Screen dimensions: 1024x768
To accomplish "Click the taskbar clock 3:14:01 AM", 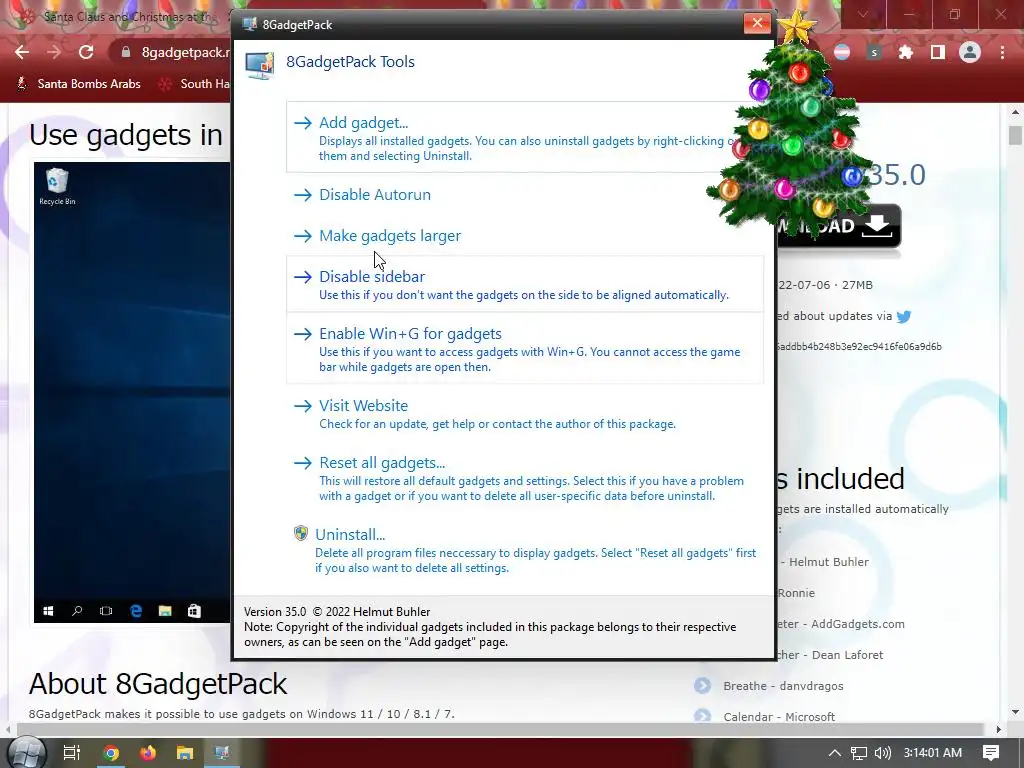I will pos(933,753).
